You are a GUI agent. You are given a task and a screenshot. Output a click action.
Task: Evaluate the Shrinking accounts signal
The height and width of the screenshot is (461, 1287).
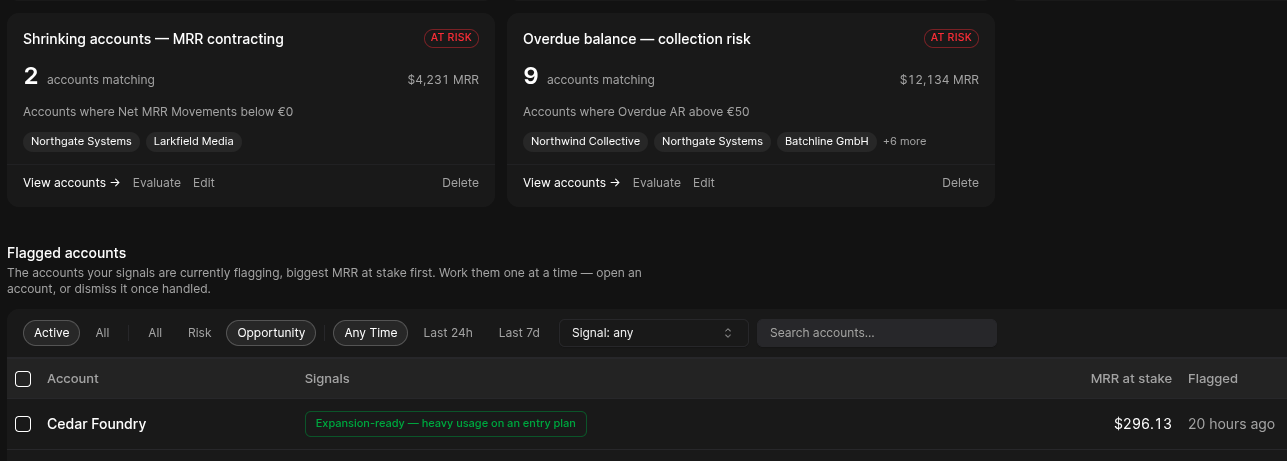click(157, 183)
